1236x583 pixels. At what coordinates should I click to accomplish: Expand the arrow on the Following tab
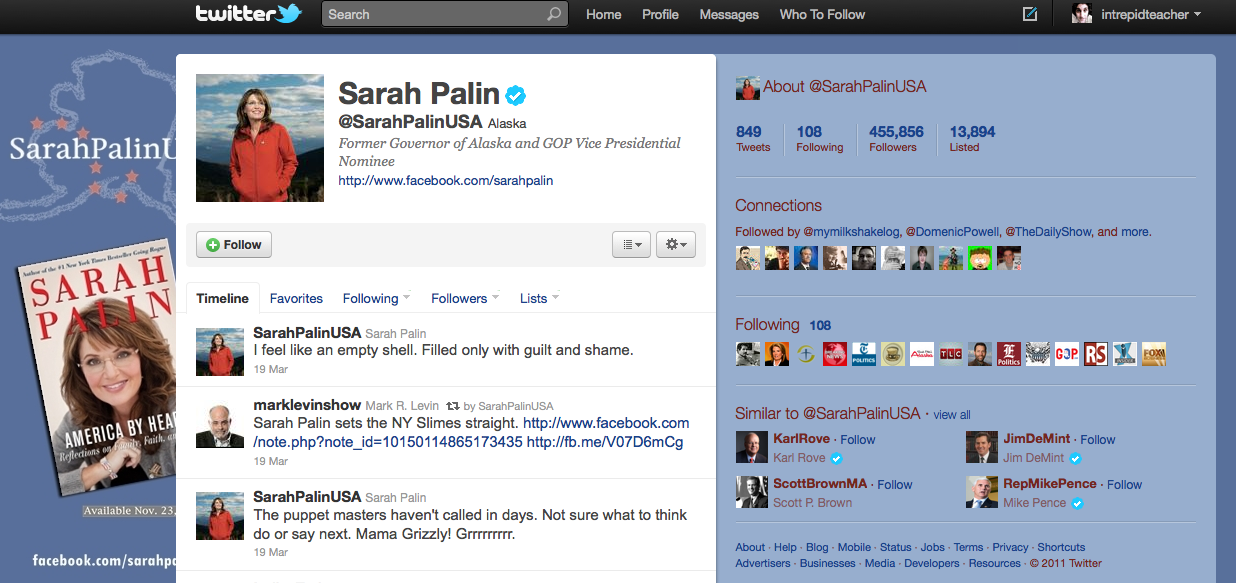pos(408,297)
